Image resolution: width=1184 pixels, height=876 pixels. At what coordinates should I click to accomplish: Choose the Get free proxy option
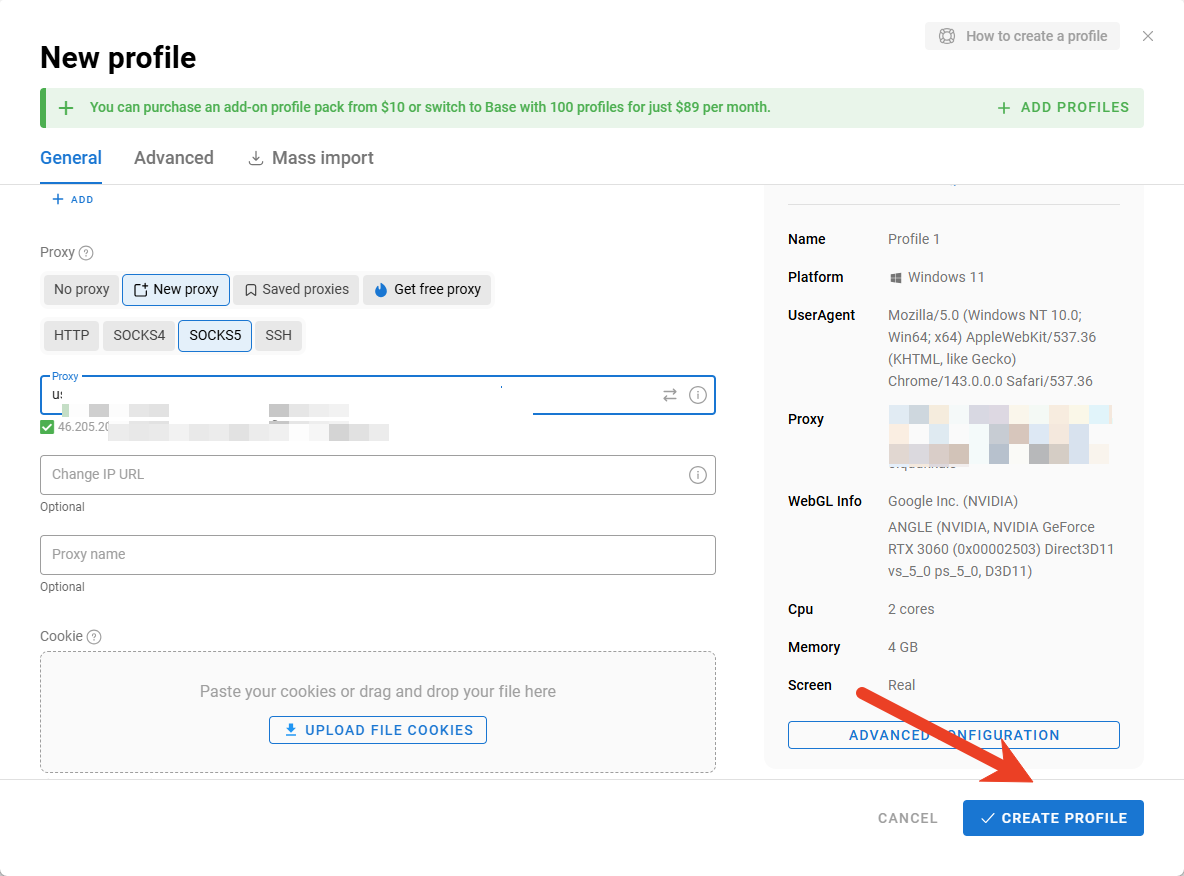[427, 290]
